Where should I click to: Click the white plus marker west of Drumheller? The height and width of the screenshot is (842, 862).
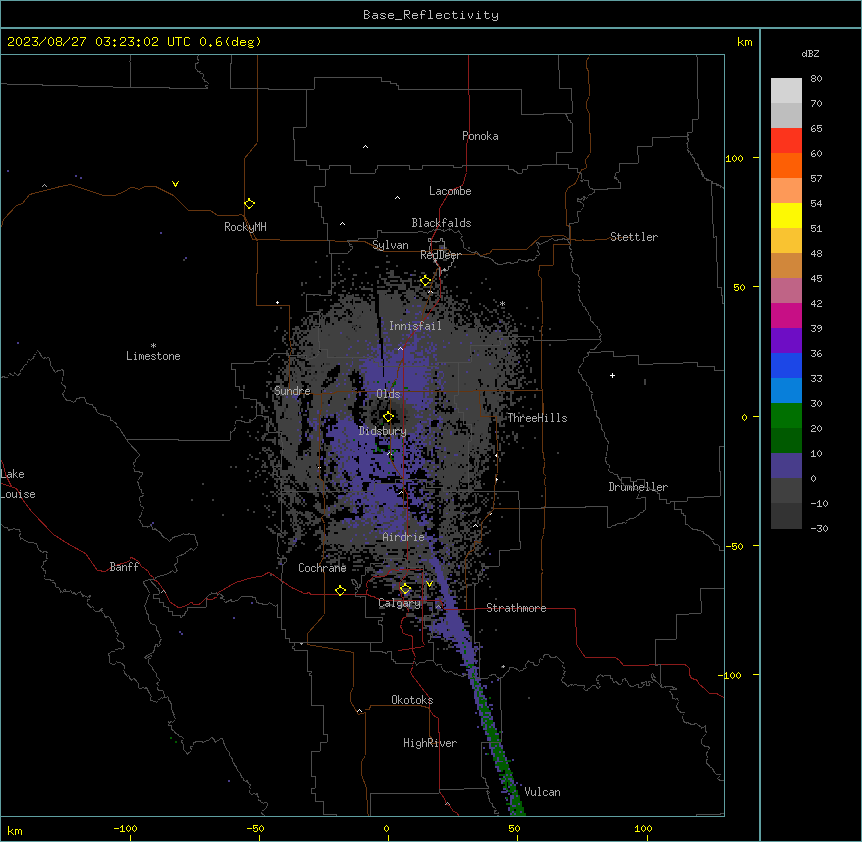tap(612, 375)
